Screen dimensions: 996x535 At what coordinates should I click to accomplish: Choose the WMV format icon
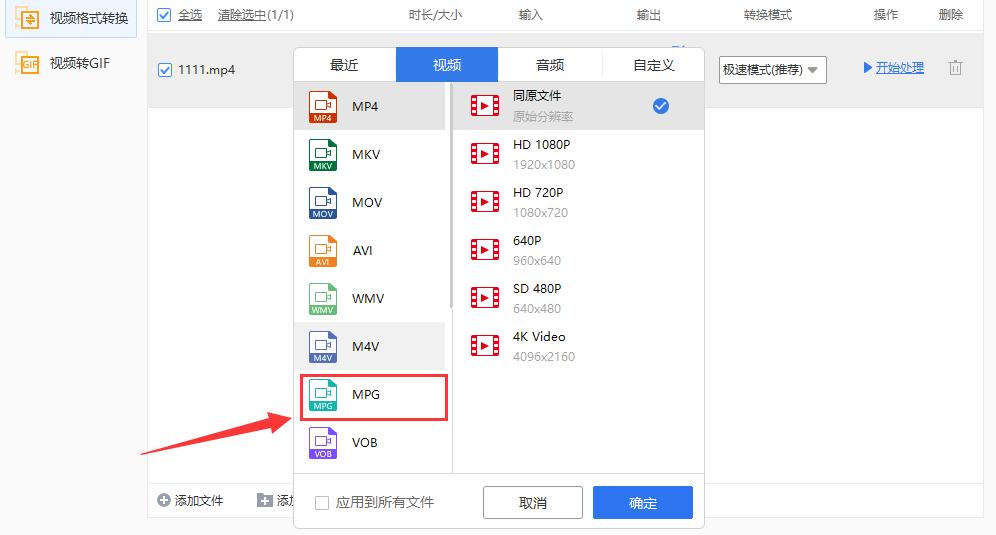point(323,299)
